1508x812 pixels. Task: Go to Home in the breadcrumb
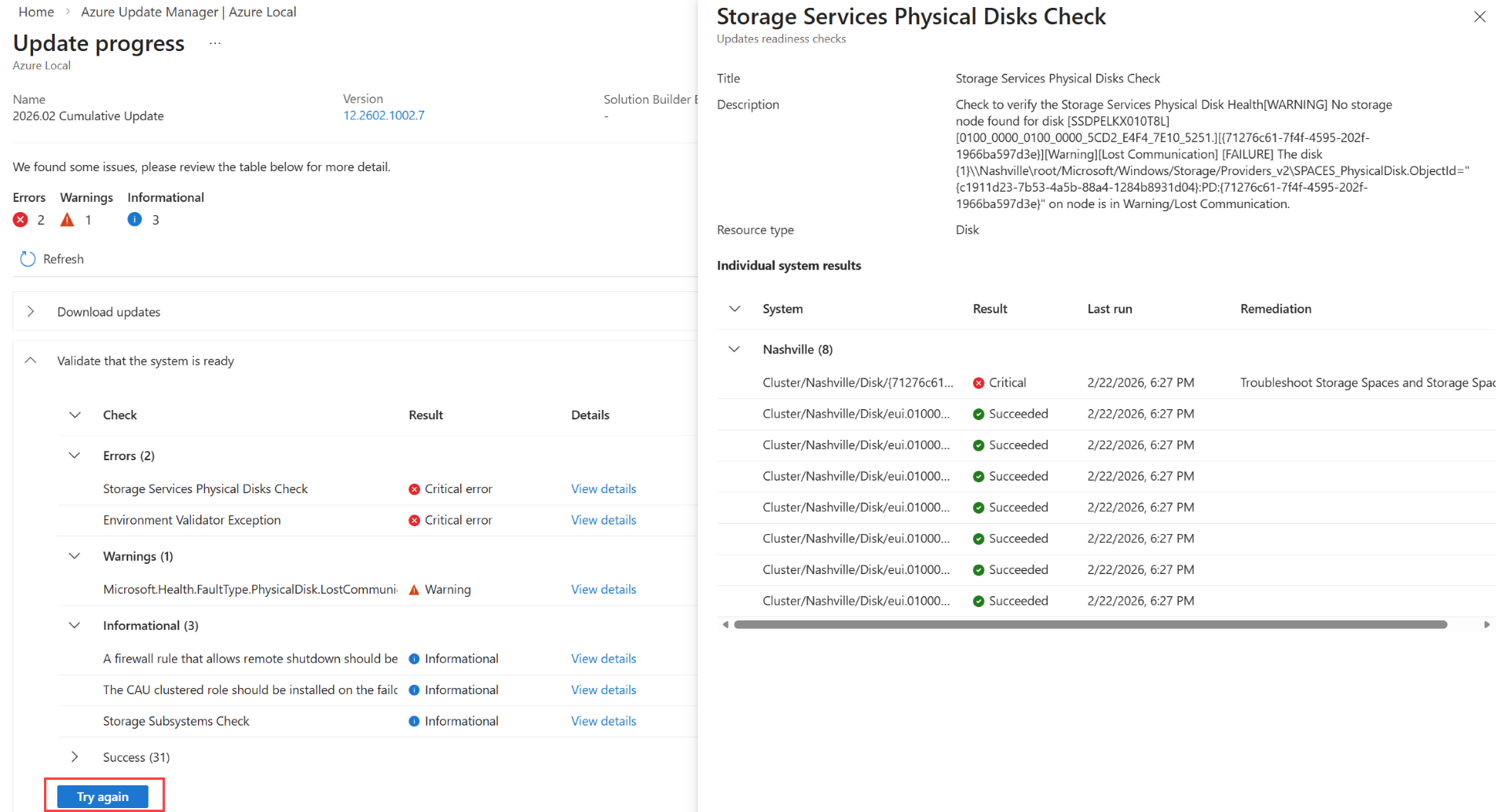click(36, 12)
